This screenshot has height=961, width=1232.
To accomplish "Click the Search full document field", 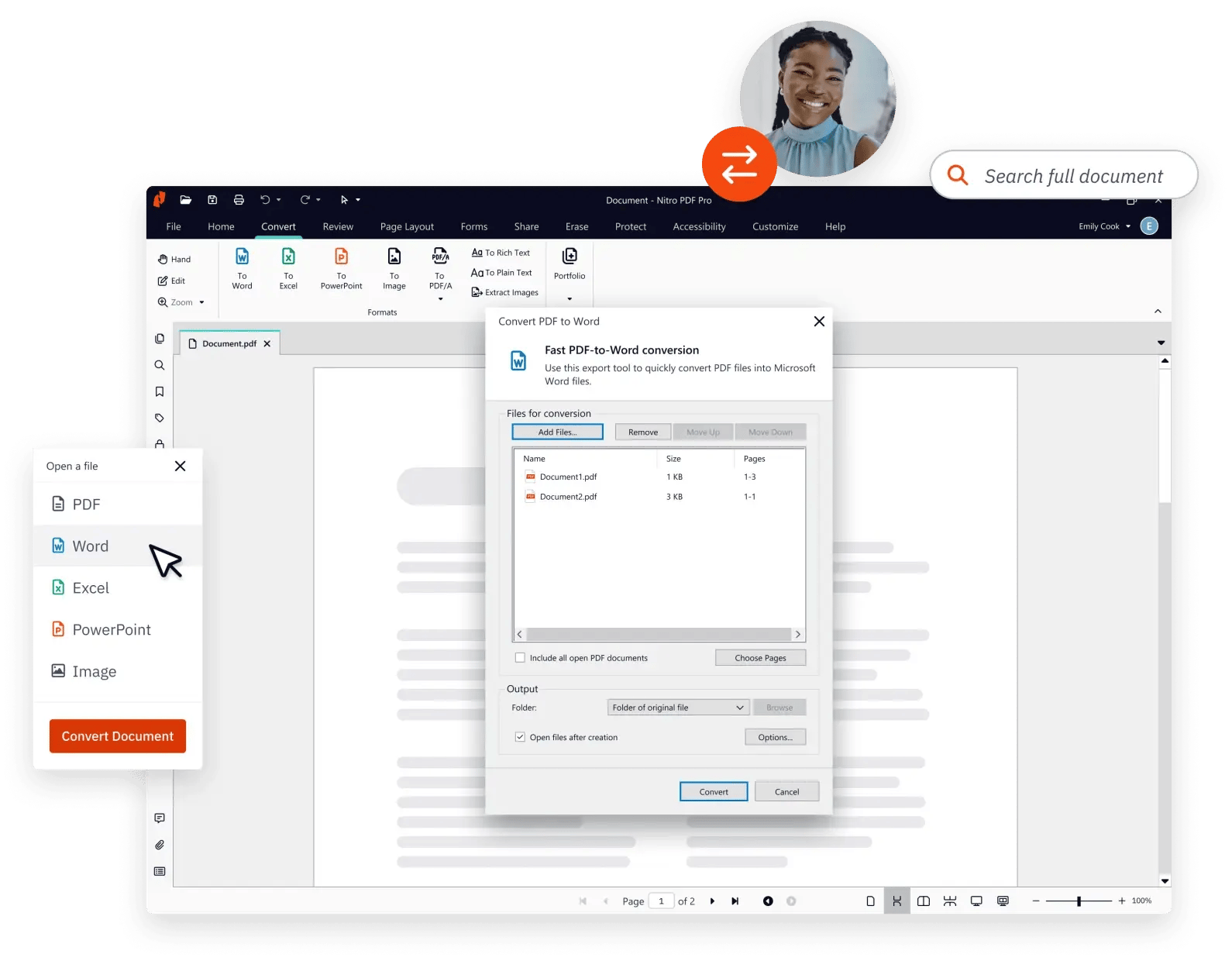I will coord(1064,175).
